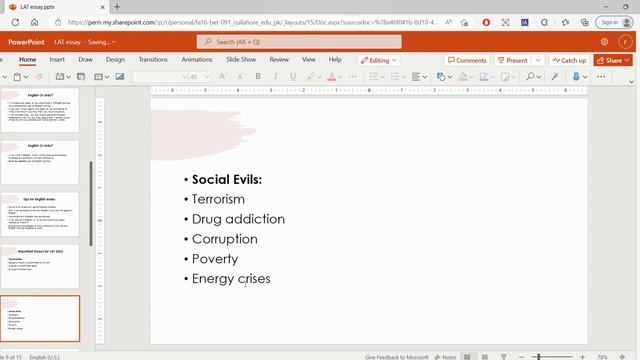640x360 pixels.
Task: Apply the text highlight color
Action: pyautogui.click(x=311, y=77)
